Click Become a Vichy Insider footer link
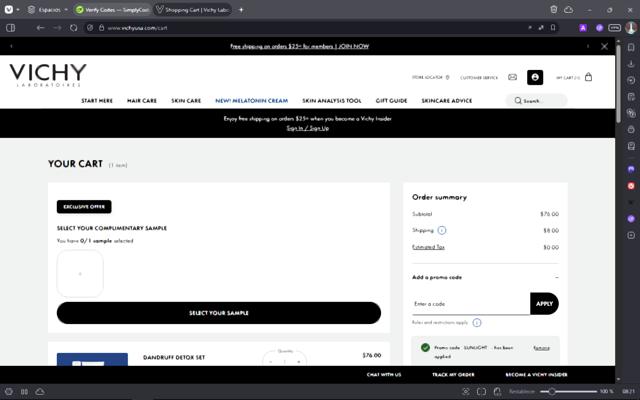This screenshot has width=640, height=400. click(x=536, y=375)
